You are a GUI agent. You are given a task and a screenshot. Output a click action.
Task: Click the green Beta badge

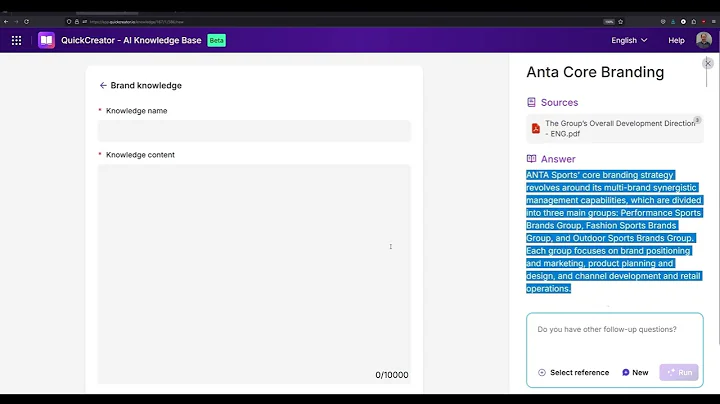pyautogui.click(x=216, y=40)
